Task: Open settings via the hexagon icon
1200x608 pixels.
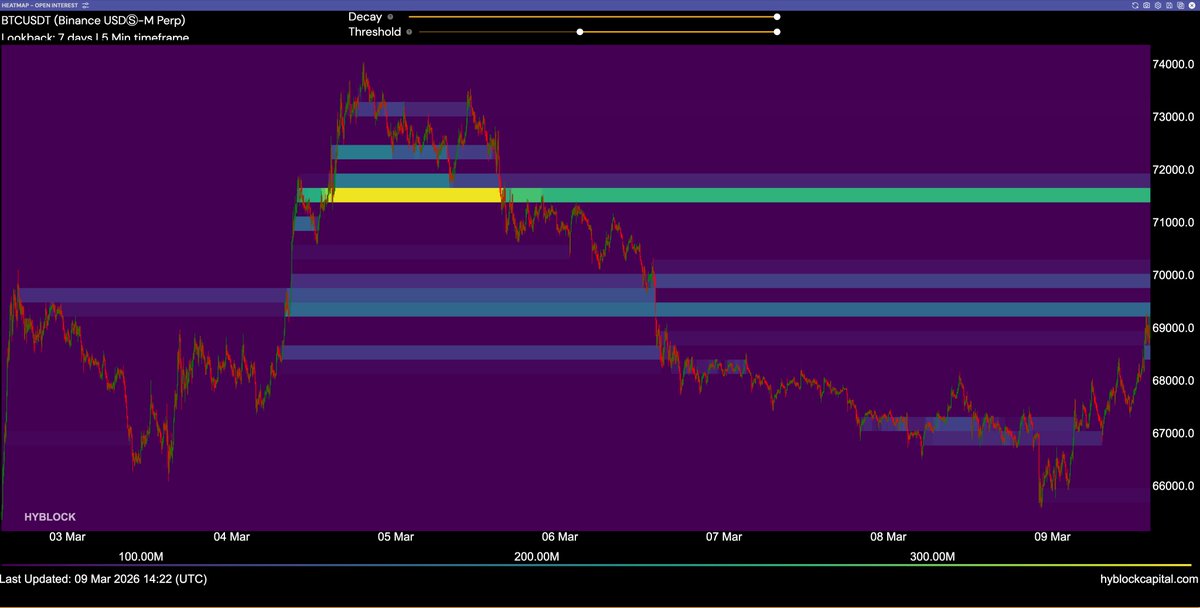Action: 1158,5
